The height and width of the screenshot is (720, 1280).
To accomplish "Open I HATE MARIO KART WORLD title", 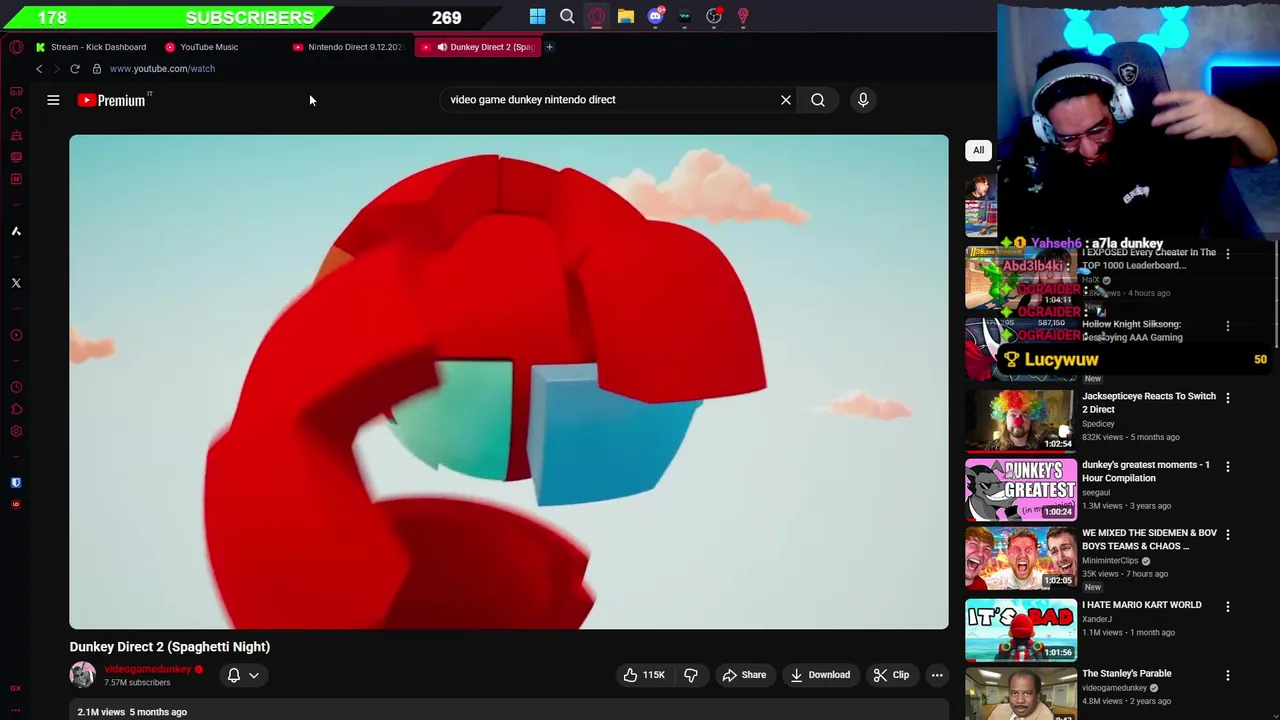I will 1142,605.
